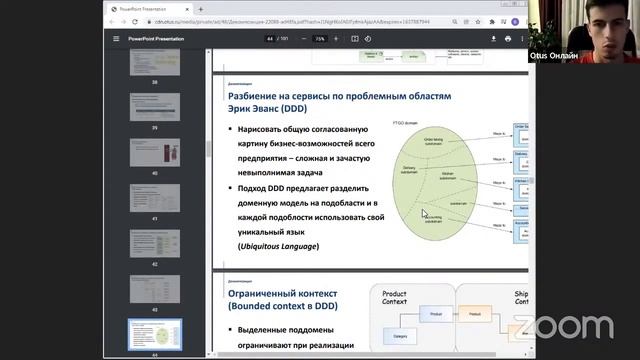Image resolution: width=640 pixels, height=360 pixels.
Task: Click the bullet text 'Нарисовать общую согласованную'
Action: pos(302,129)
